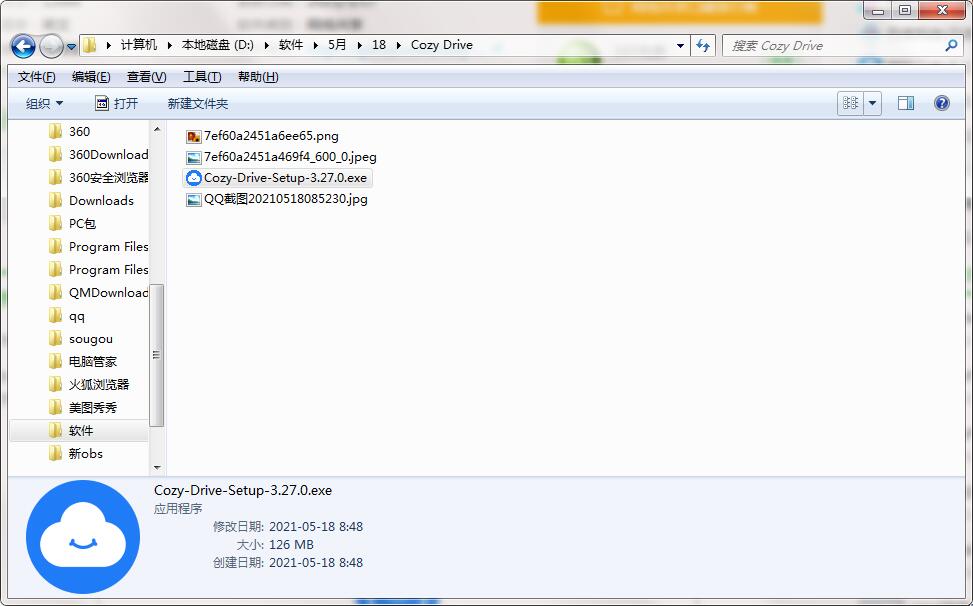
Task: Select QQ截图20210518085230.jpg file
Action: (x=285, y=199)
